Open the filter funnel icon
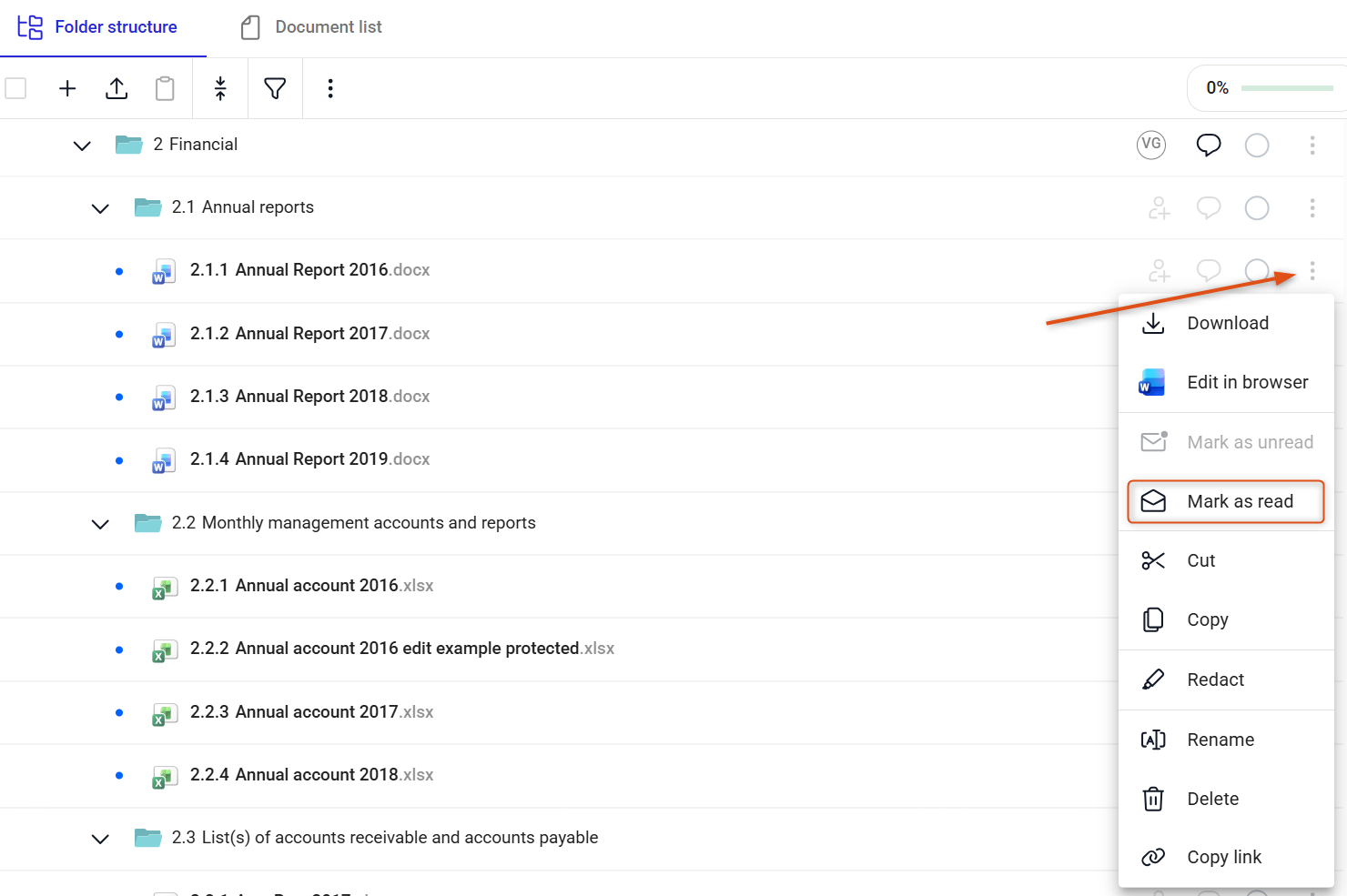Image resolution: width=1347 pixels, height=896 pixels. 275,88
